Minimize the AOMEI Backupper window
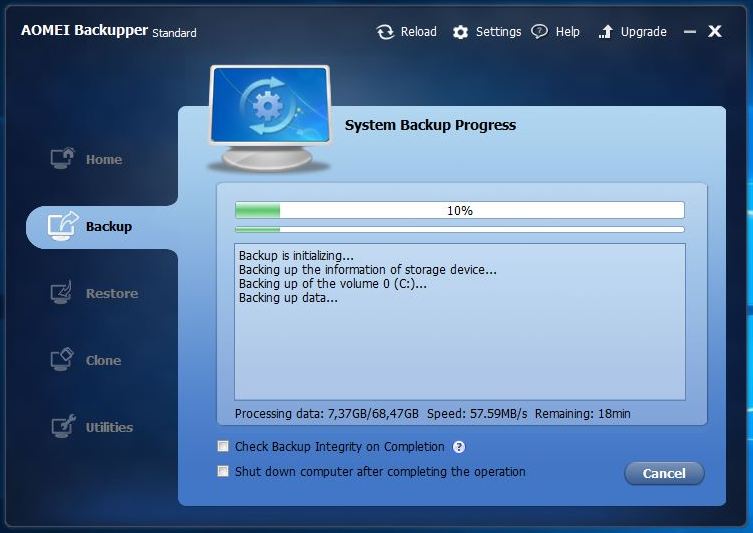The image size is (753, 533). (690, 32)
